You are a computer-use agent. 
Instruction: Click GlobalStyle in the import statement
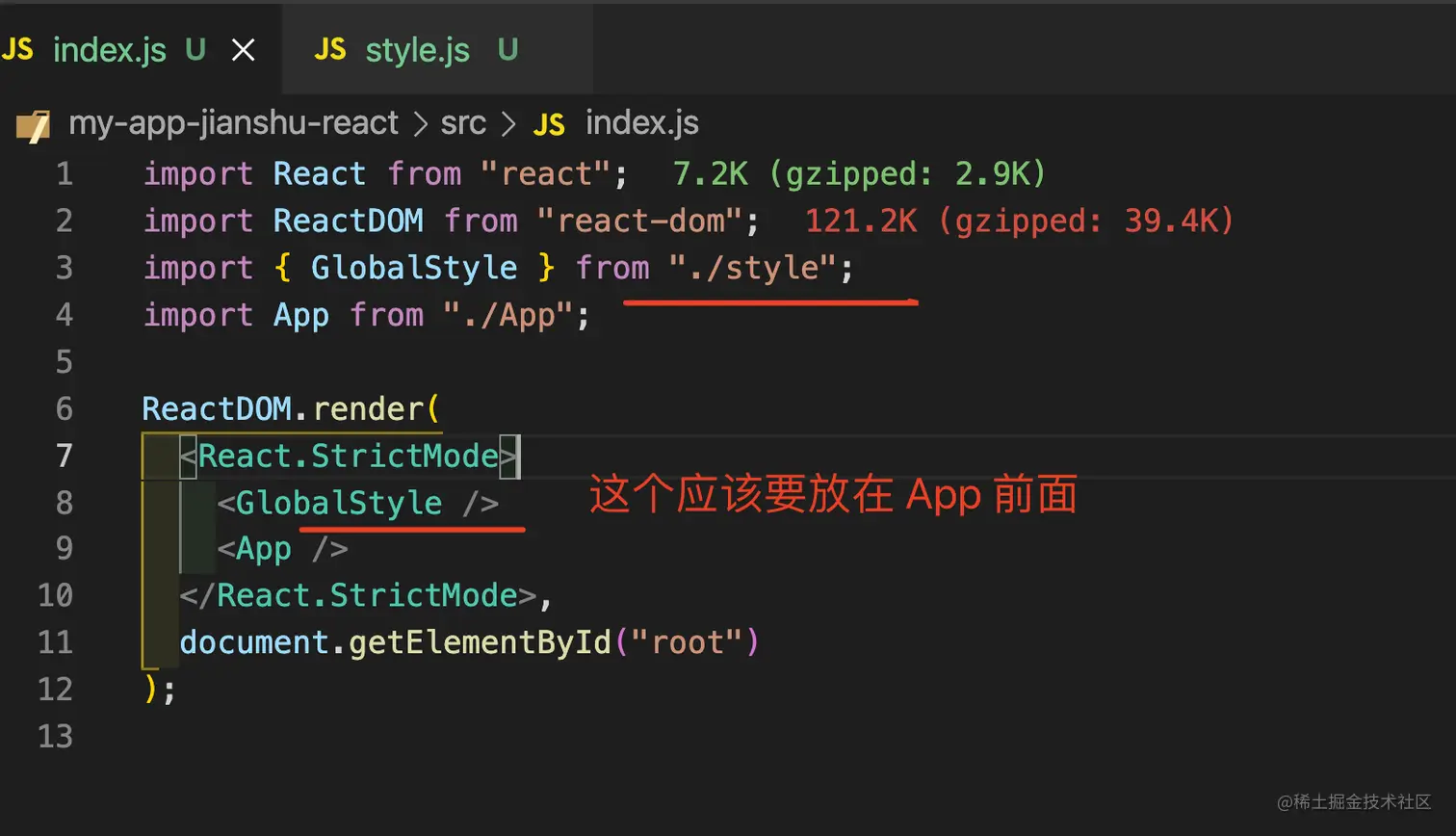point(414,268)
